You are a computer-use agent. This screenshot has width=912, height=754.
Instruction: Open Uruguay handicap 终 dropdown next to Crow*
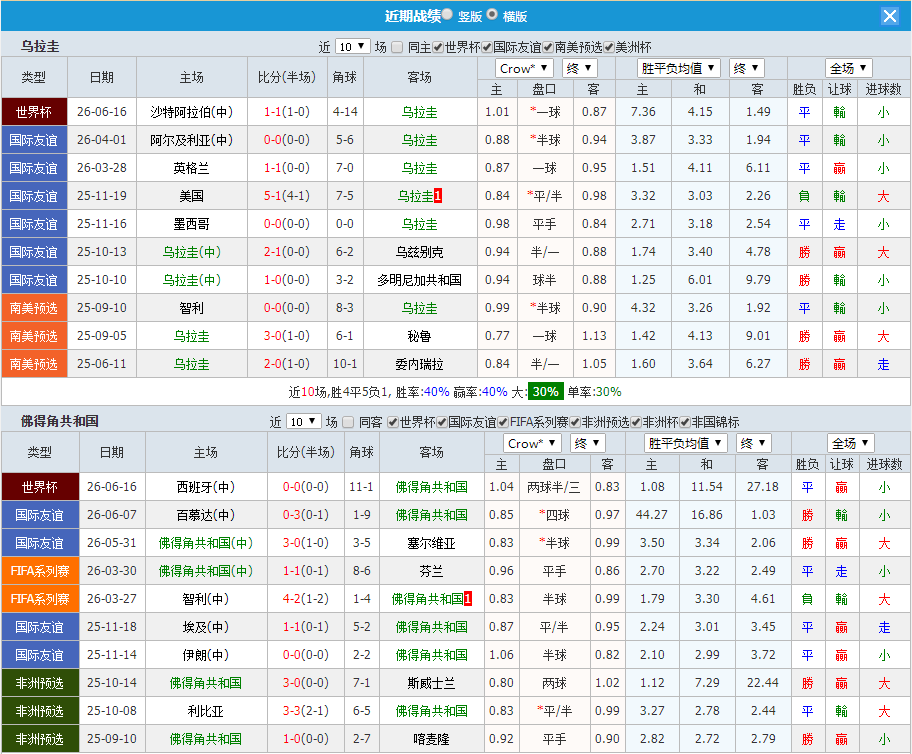coord(579,68)
